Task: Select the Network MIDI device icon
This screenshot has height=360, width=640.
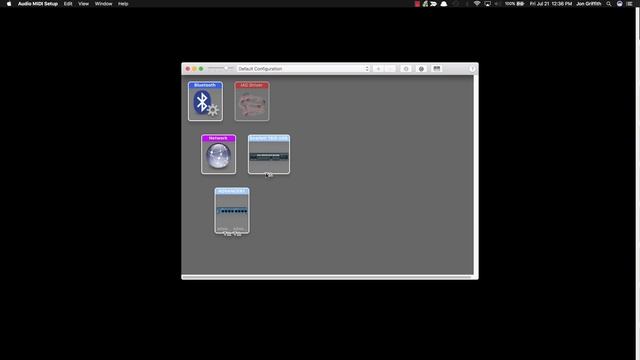Action: point(218,154)
